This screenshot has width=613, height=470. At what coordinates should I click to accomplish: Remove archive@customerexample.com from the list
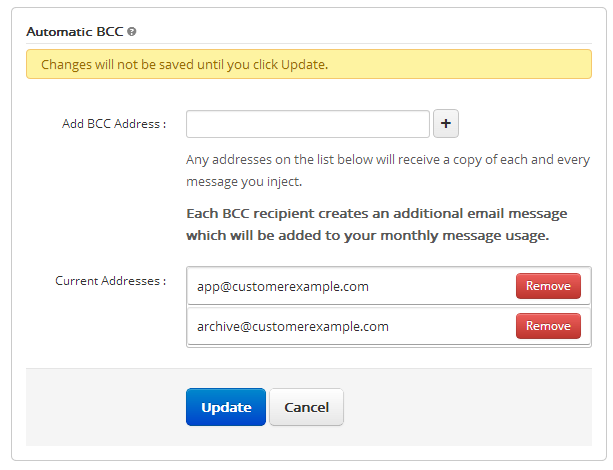click(x=548, y=326)
